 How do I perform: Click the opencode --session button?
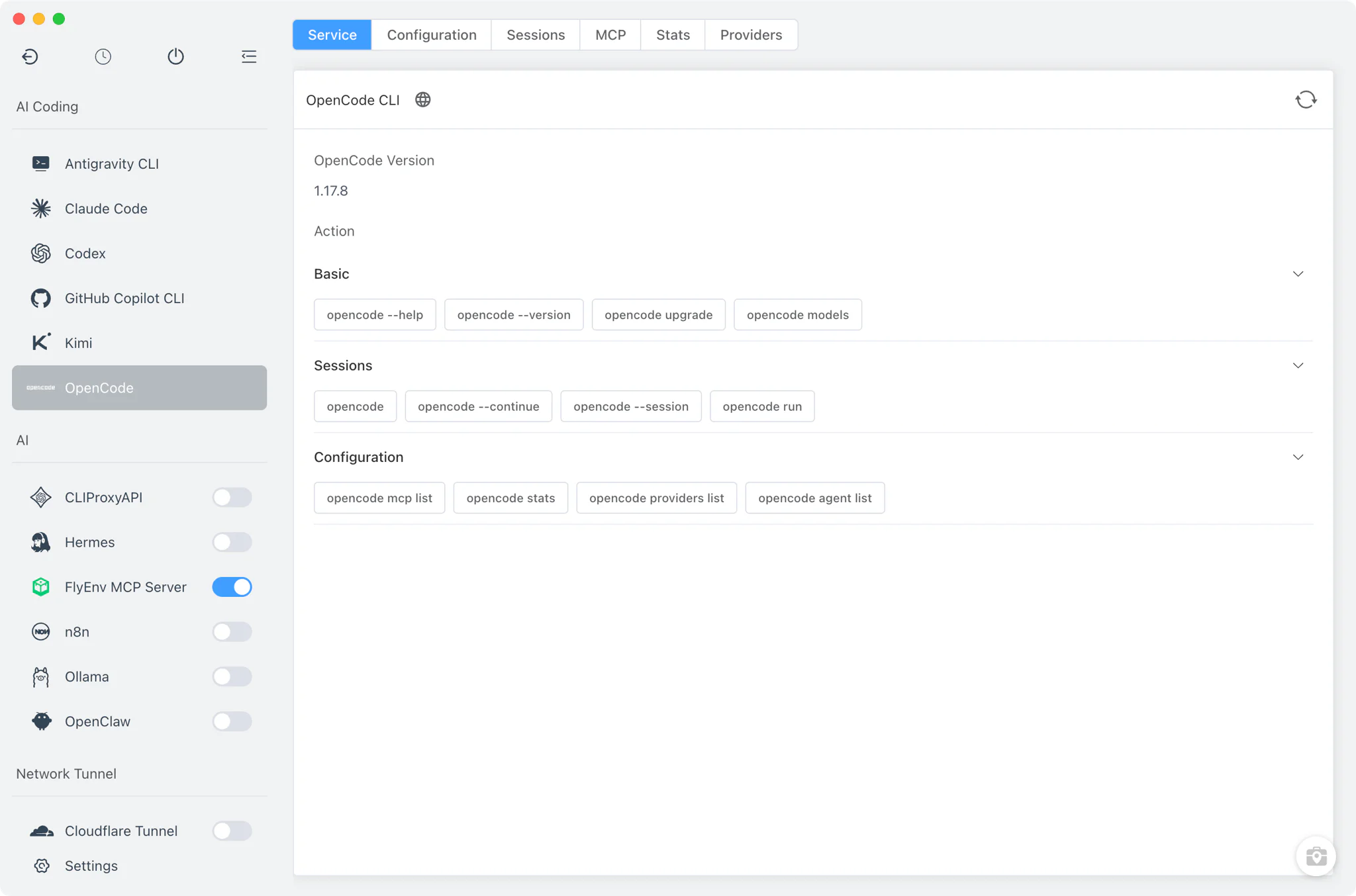click(631, 406)
